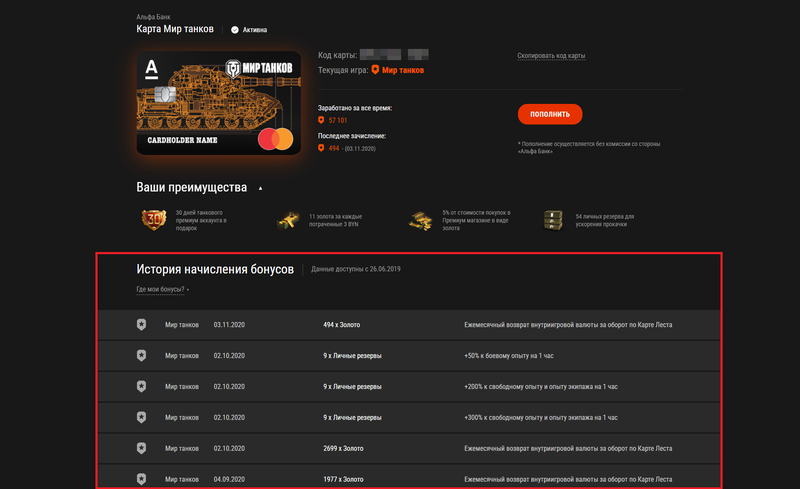This screenshot has width=800, height=489.
Task: Click the badge icon in the +300% опыту row
Action: [141, 417]
